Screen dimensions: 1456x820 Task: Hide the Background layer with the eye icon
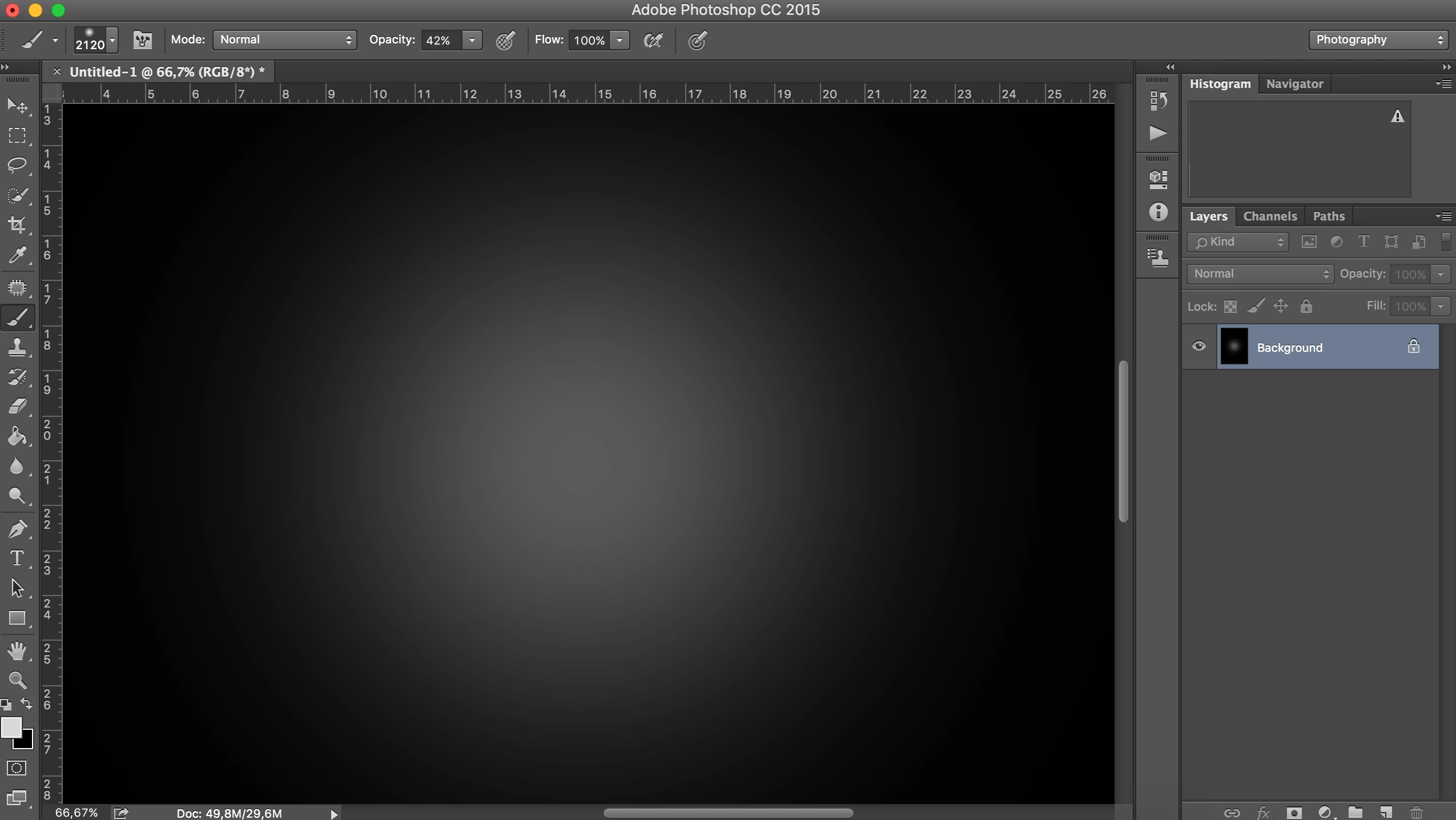[1199, 347]
